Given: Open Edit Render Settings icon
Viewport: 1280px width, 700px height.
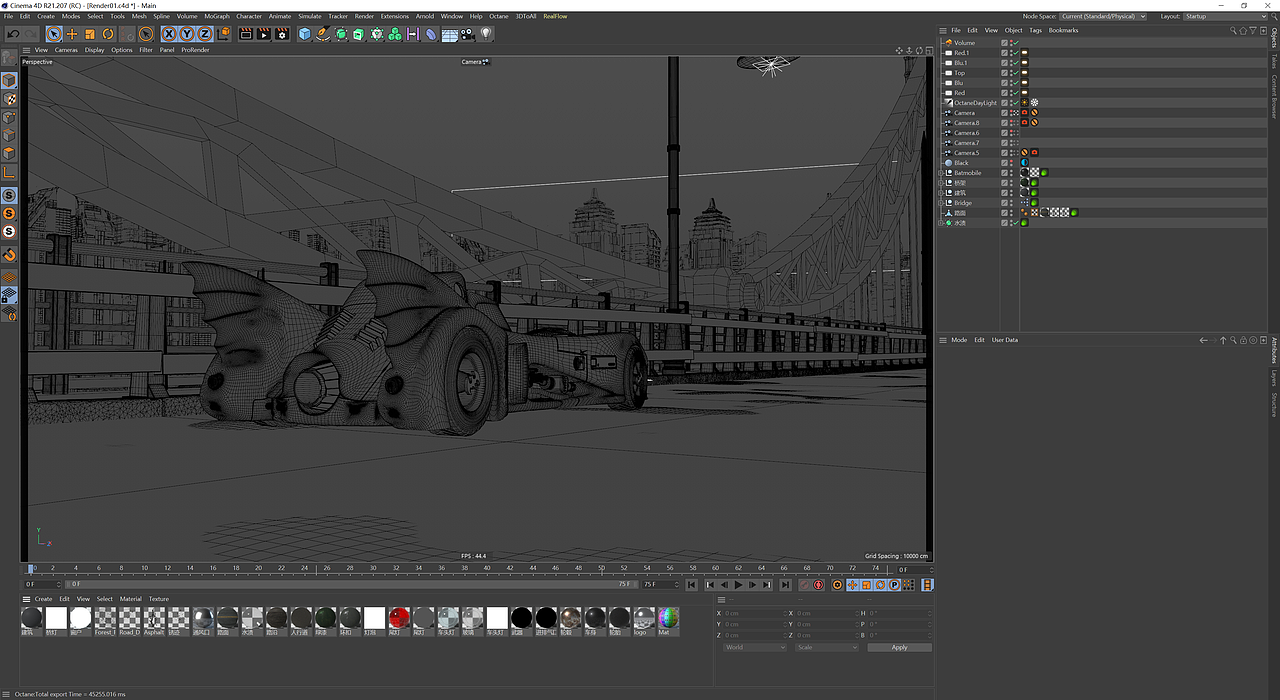Looking at the screenshot, I should click(x=282, y=34).
